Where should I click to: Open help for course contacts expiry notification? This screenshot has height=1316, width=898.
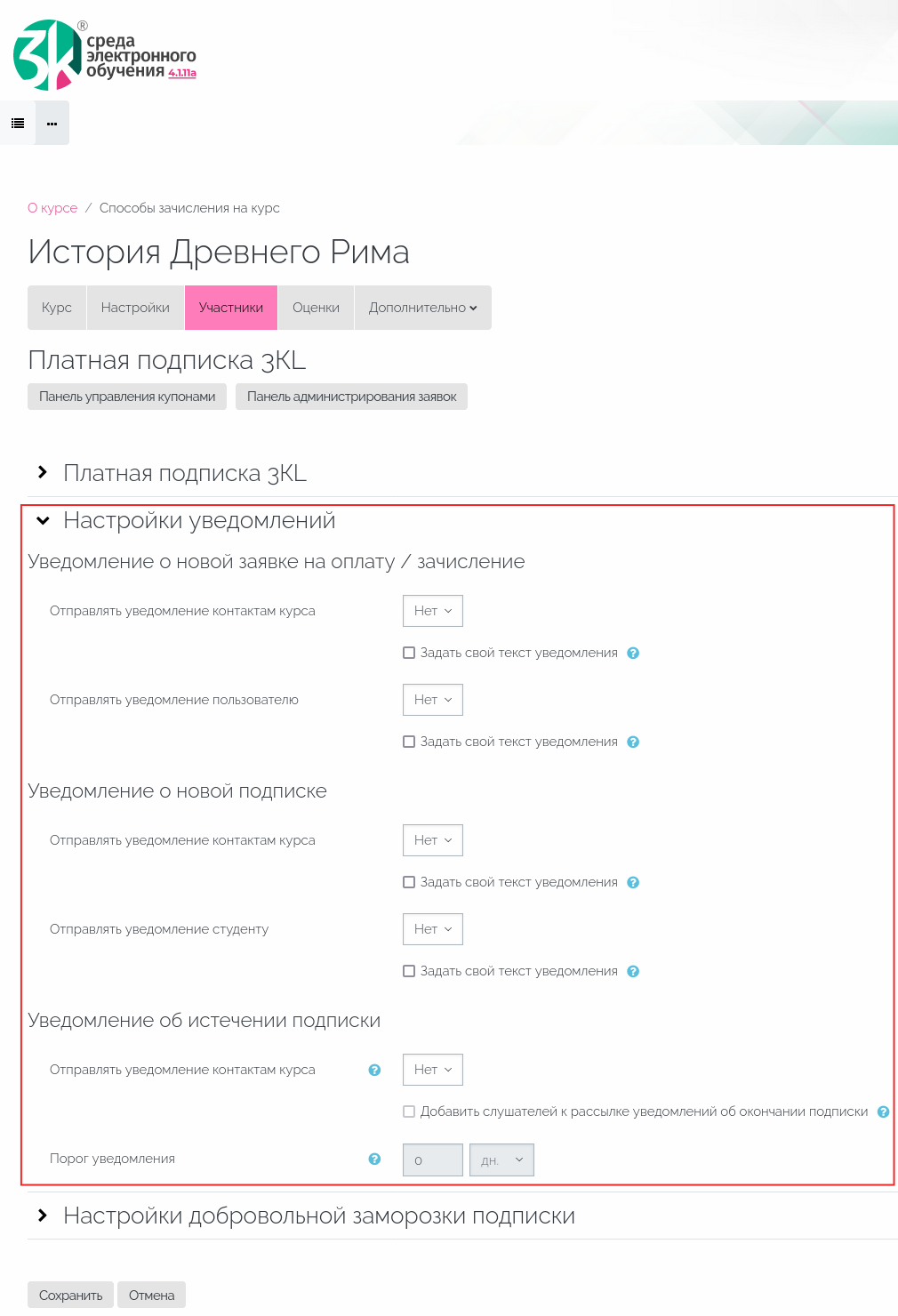374,1070
